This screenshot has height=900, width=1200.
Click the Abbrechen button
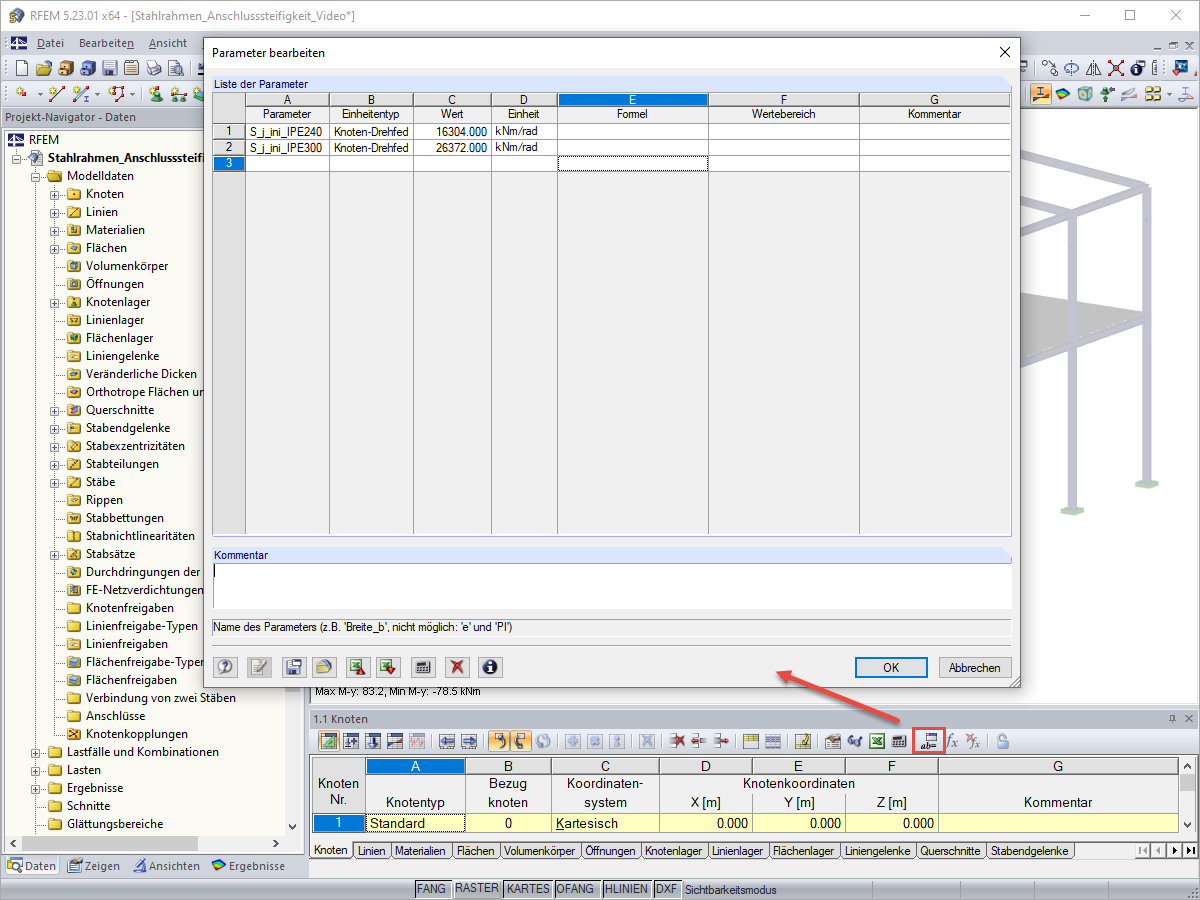pos(974,667)
